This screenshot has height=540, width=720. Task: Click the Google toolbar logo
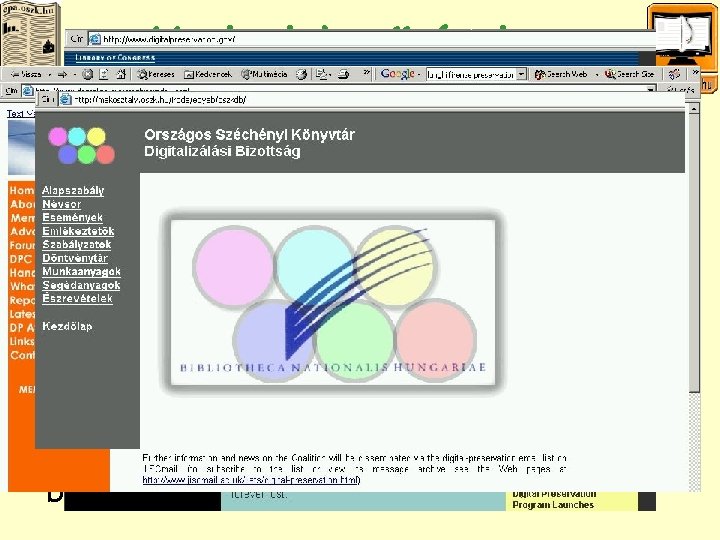pos(398,74)
